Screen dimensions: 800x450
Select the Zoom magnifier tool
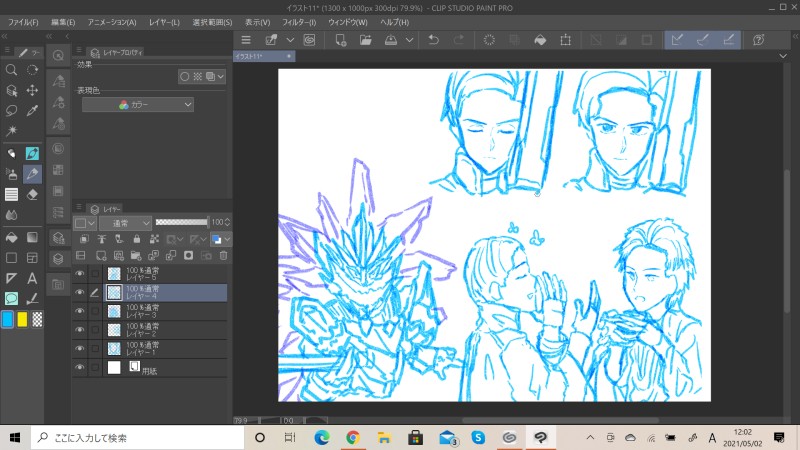(11, 70)
